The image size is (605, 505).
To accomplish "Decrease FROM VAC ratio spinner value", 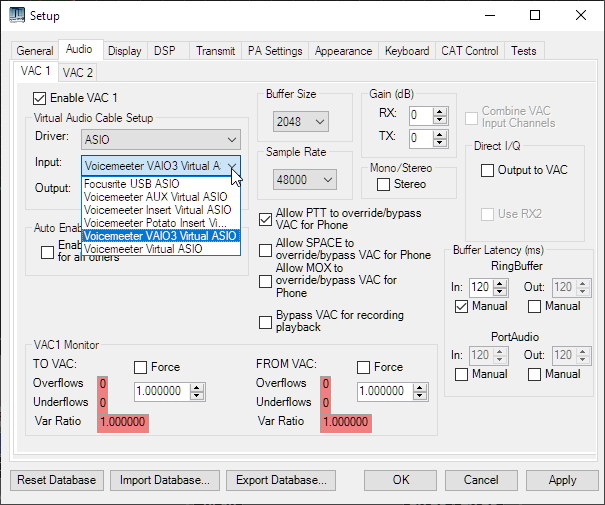I will click(x=417, y=396).
